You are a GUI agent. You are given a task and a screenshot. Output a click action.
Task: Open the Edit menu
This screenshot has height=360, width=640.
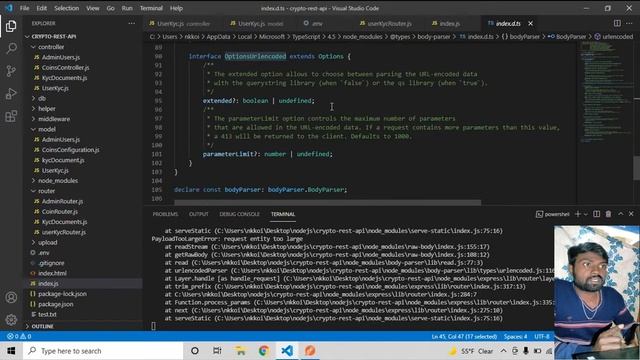point(42,8)
